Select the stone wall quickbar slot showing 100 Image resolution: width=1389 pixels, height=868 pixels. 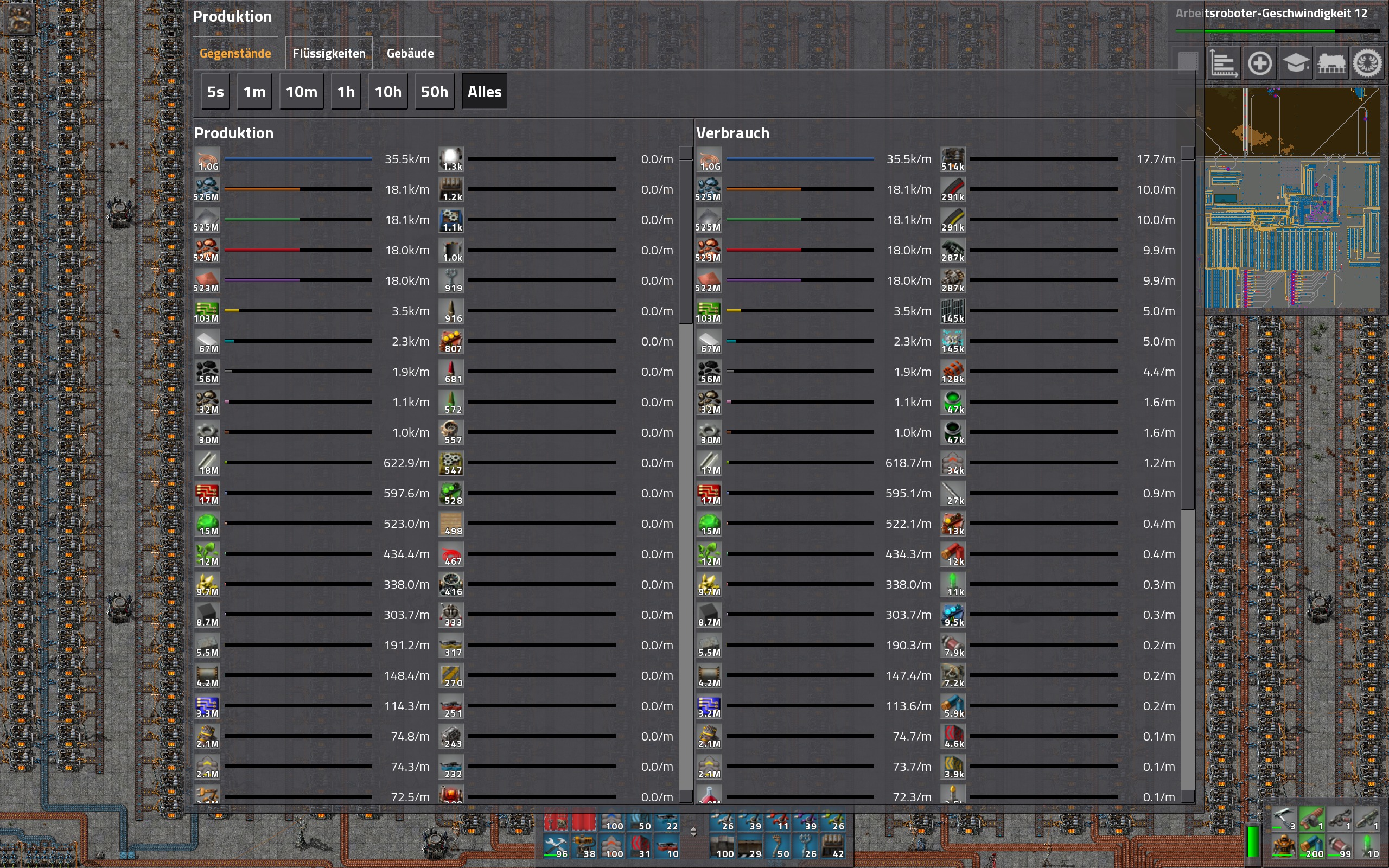coord(723,847)
